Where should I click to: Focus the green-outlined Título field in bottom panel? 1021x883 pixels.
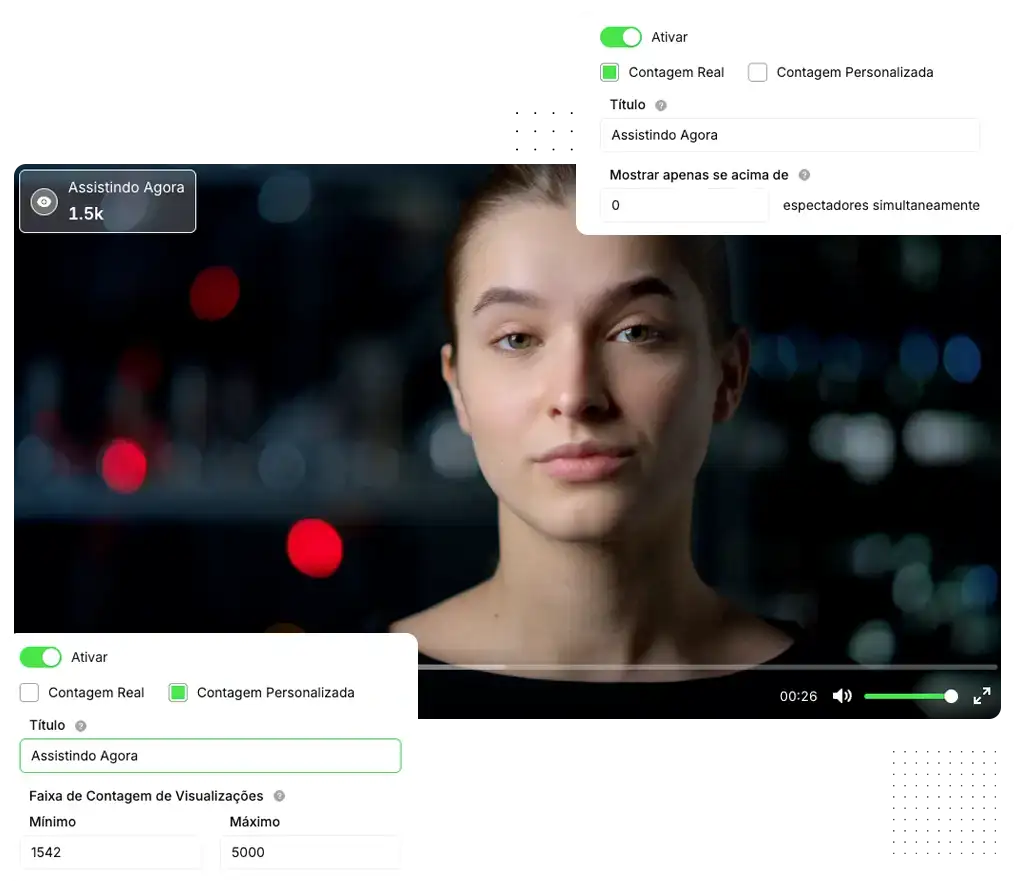[210, 755]
